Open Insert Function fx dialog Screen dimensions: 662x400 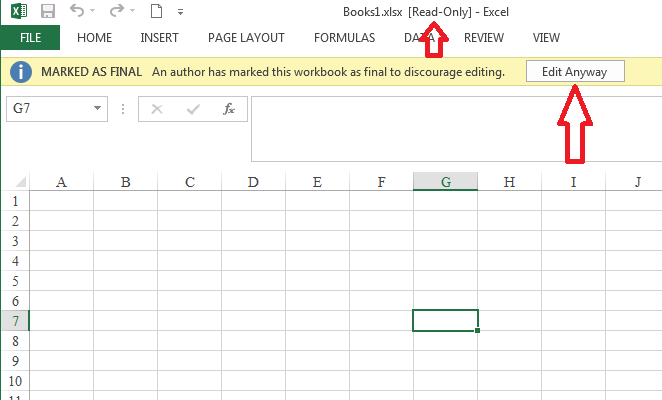[x=229, y=109]
